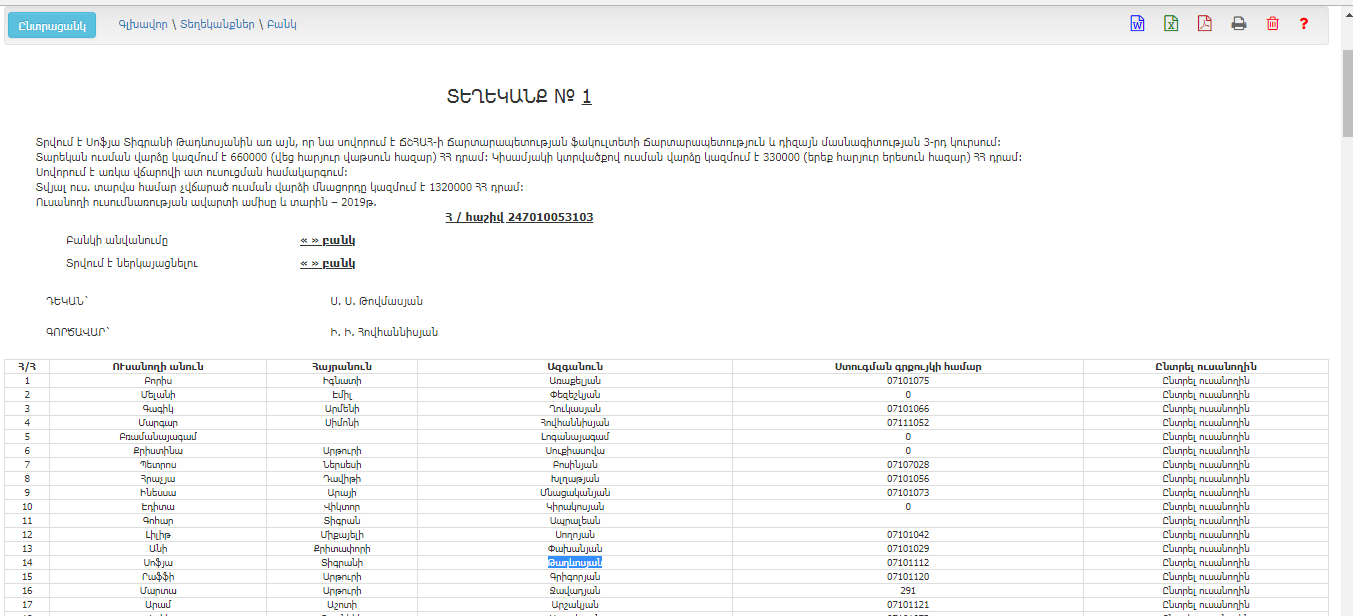Image resolution: width=1353 pixels, height=616 pixels.
Task: Select student in row 16 (Մարտա)
Action: click(1205, 590)
